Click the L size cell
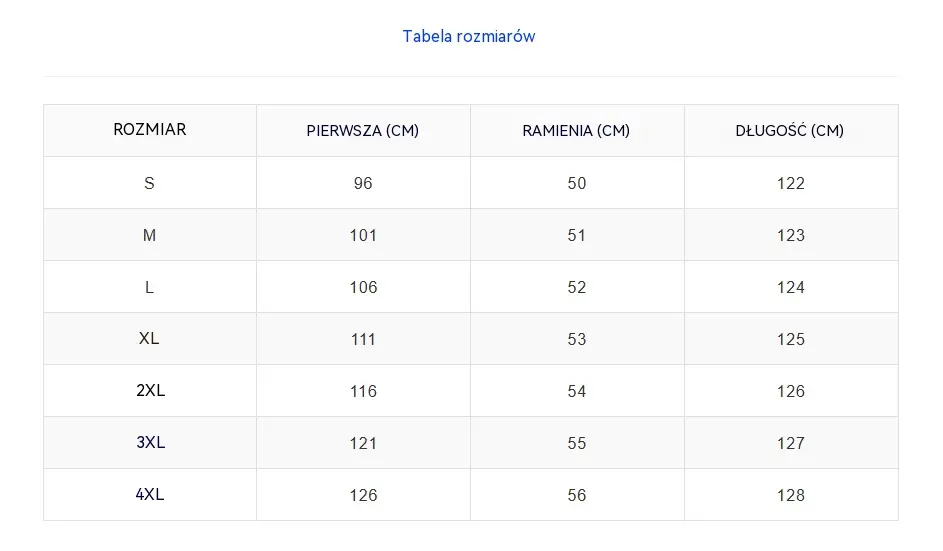The image size is (943, 551). click(x=150, y=287)
